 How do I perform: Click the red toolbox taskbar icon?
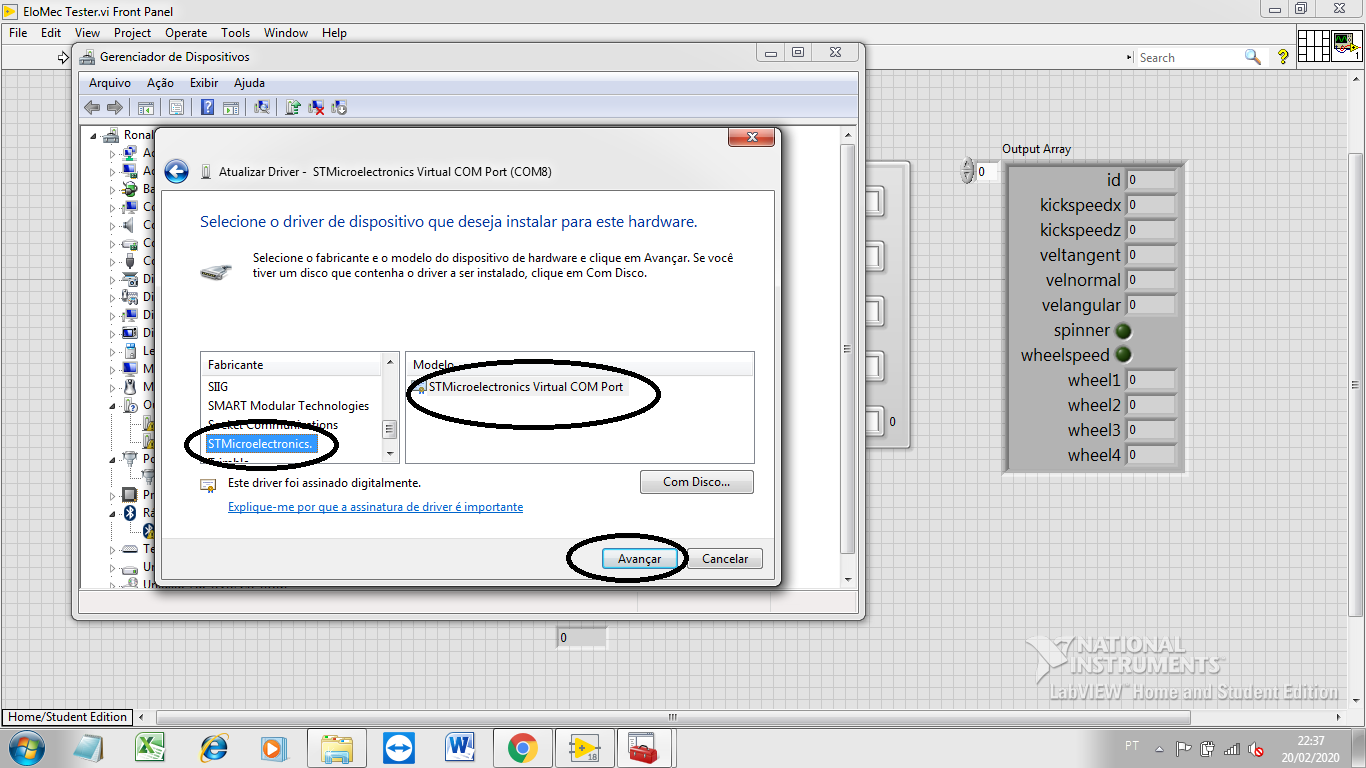click(642, 748)
